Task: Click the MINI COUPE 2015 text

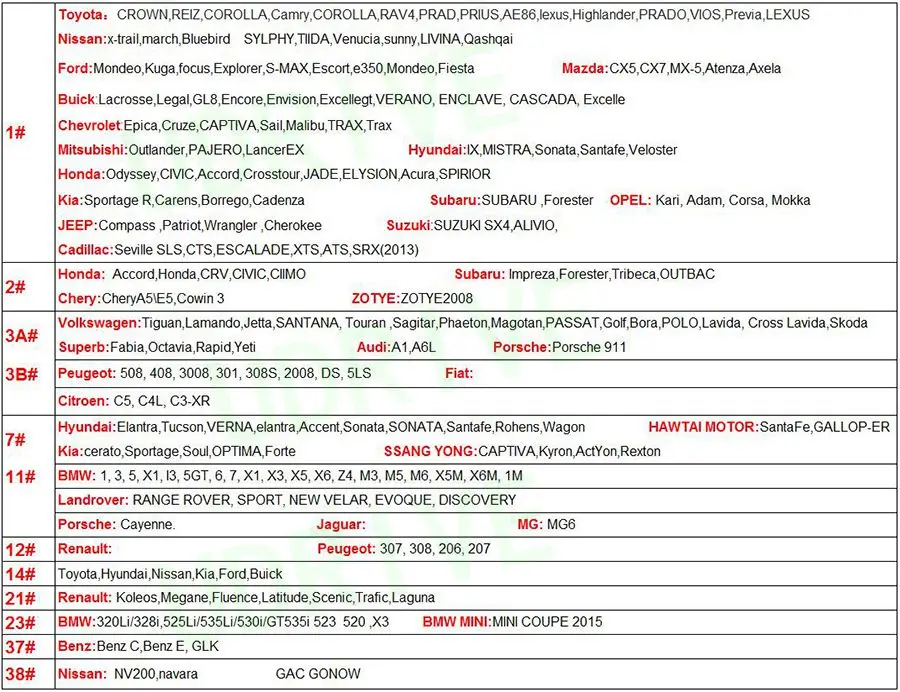Action: point(547,622)
